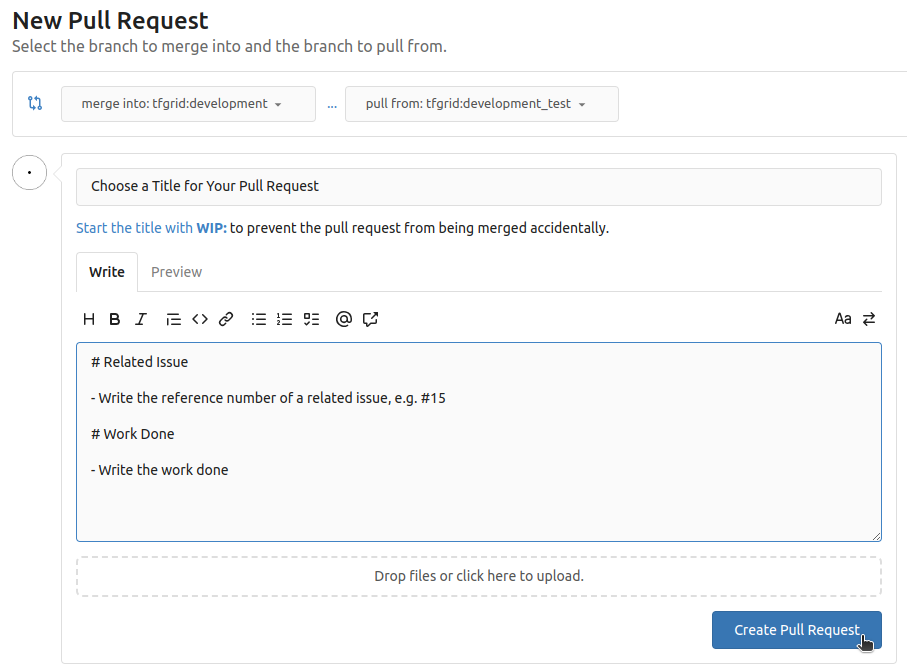Click the Heading formatting icon
Image resolution: width=907 pixels, height=672 pixels.
click(x=89, y=319)
